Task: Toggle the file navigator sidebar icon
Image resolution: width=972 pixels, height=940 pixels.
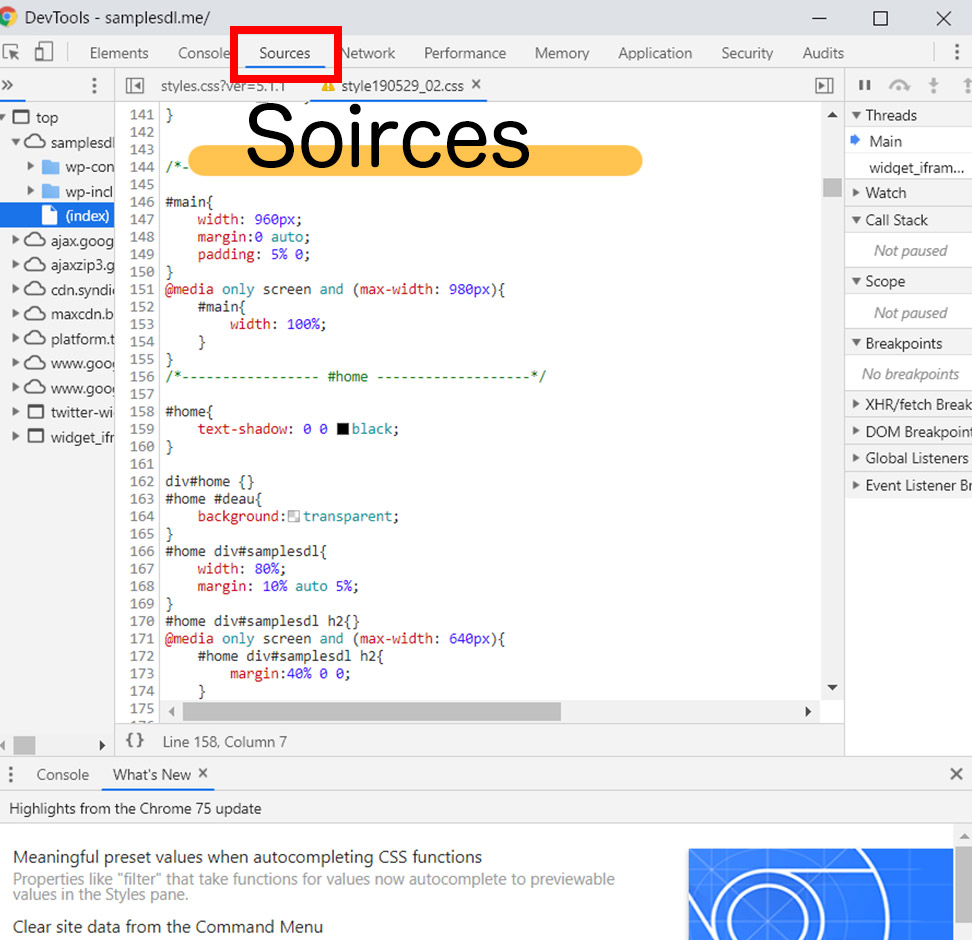Action: (x=135, y=86)
